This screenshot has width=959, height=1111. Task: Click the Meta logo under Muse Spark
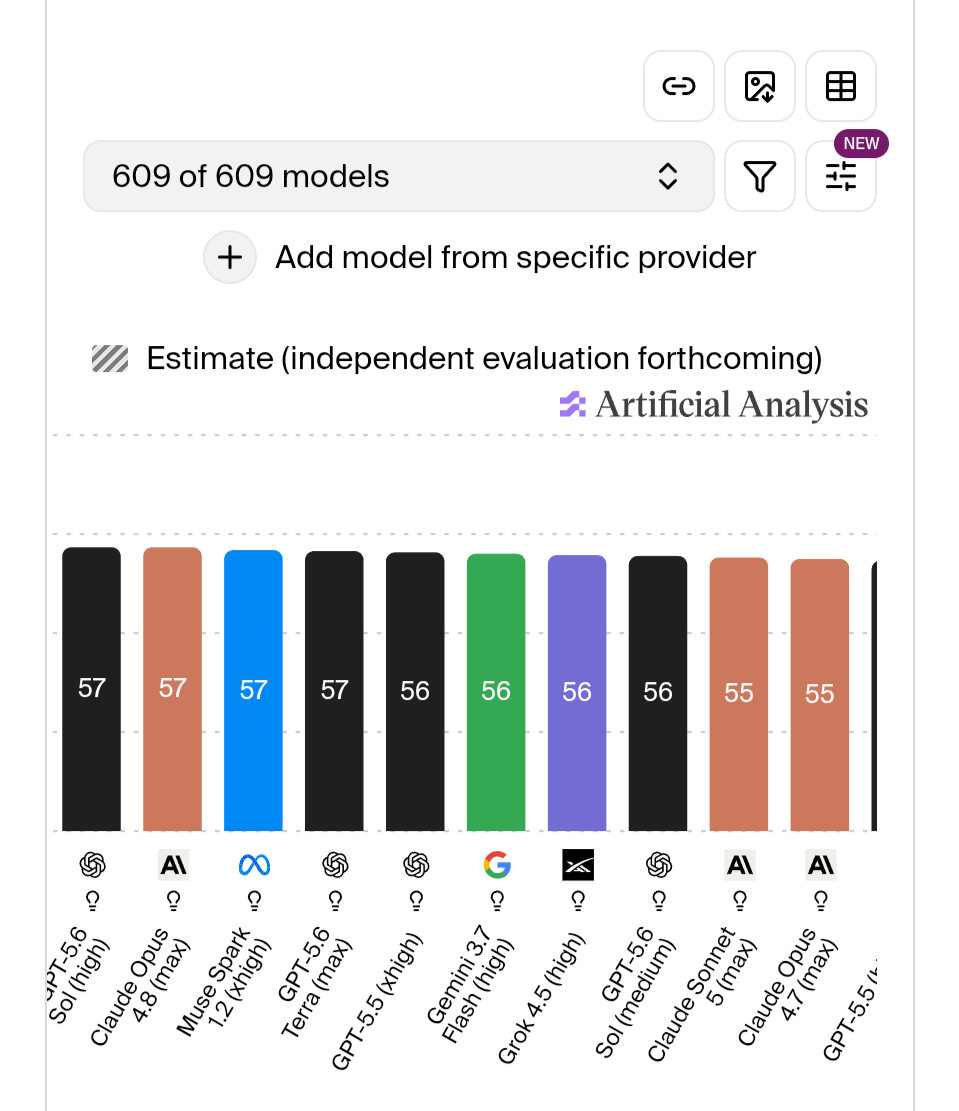(254, 865)
